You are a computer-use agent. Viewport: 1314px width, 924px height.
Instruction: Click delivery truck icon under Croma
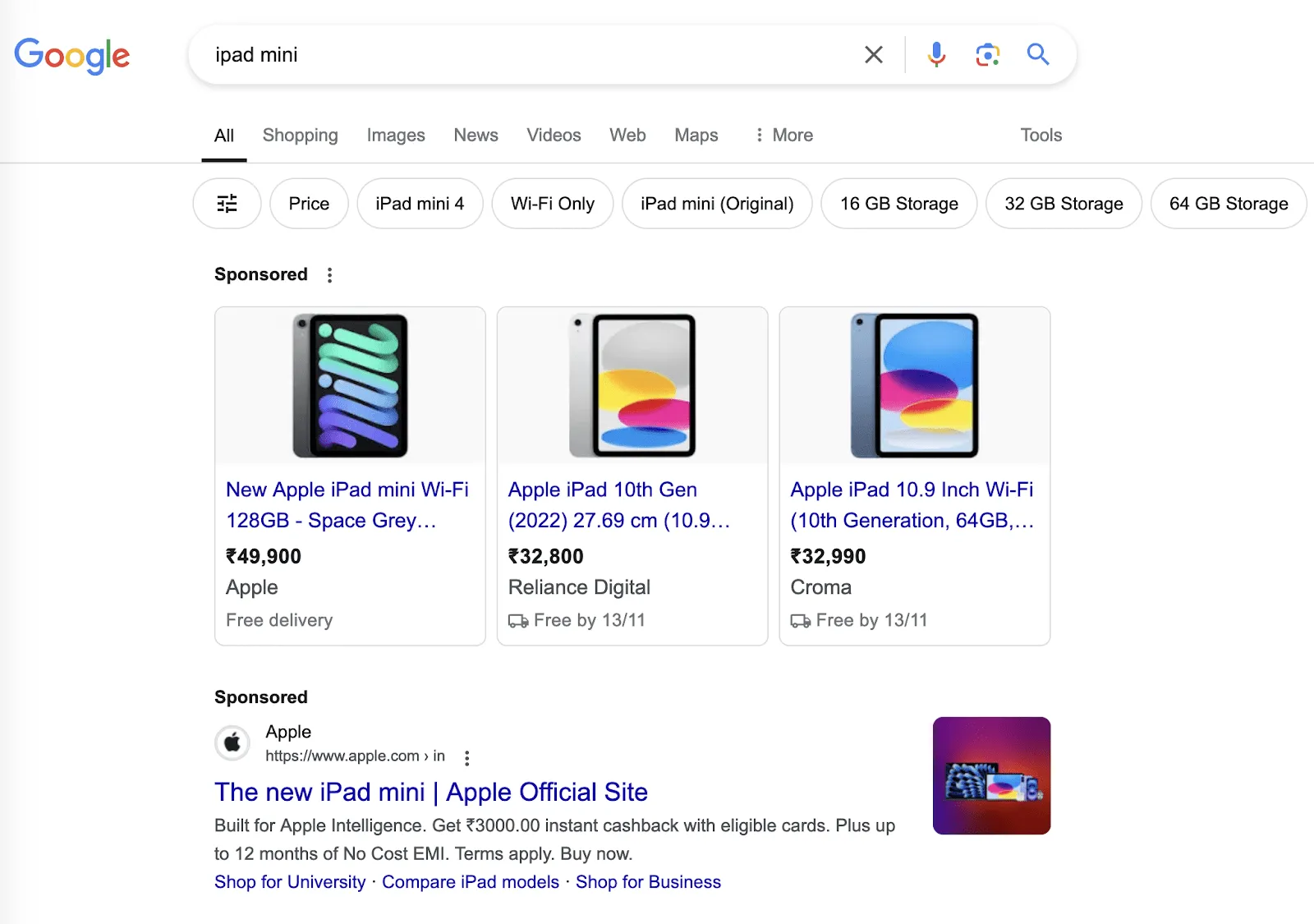pos(801,621)
